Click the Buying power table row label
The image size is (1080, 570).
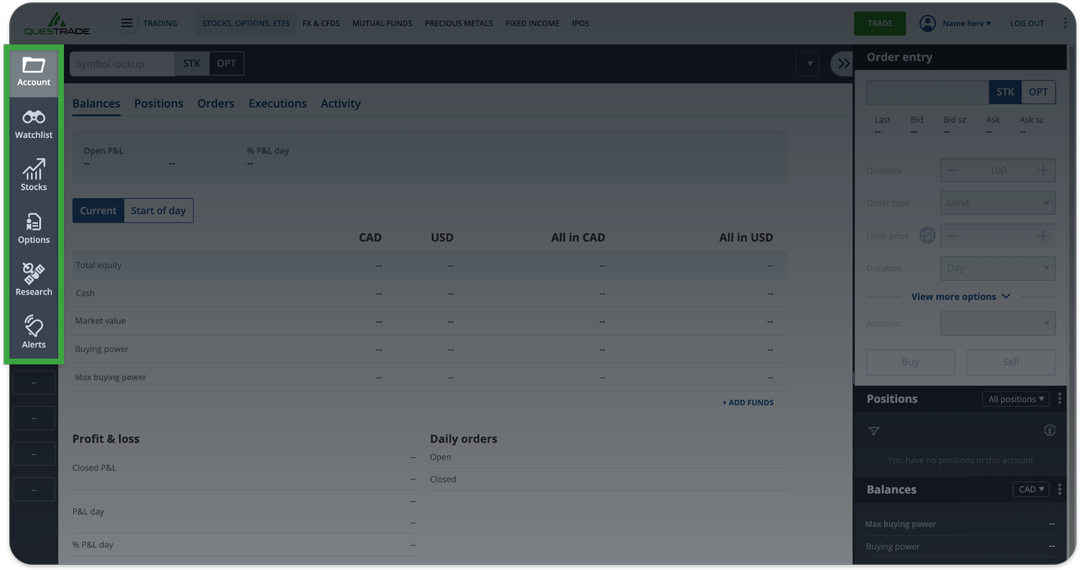tap(102, 349)
